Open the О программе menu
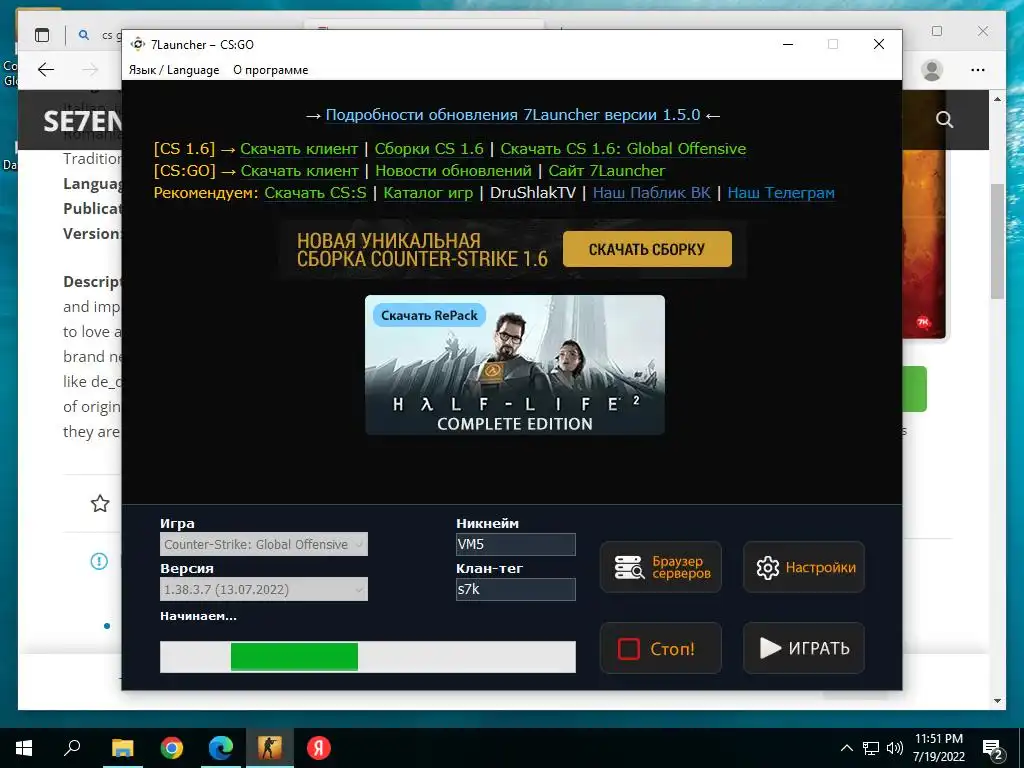 [270, 70]
